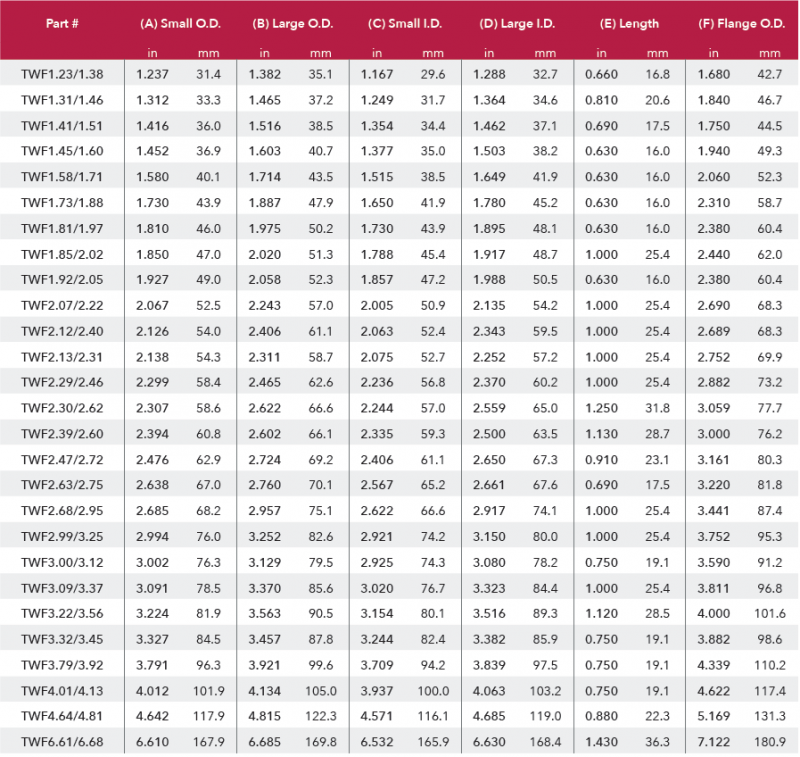Click the Part # column header
Screen dimensions: 800x757
pyautogui.click(x=62, y=22)
